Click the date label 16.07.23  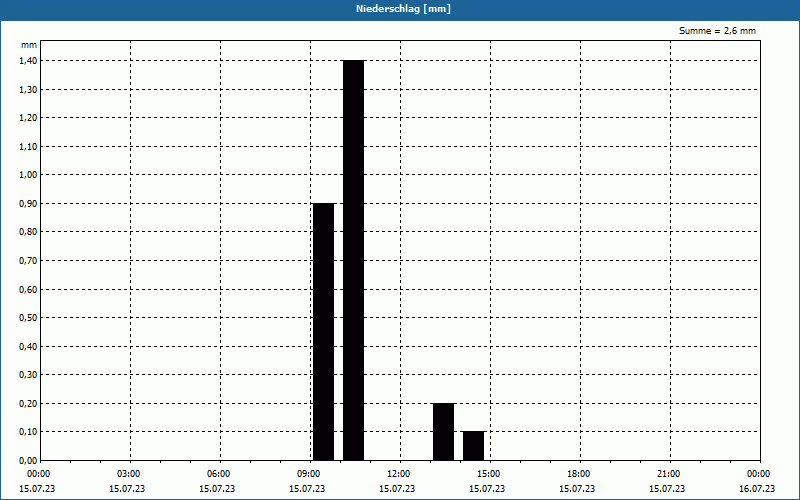(757, 489)
